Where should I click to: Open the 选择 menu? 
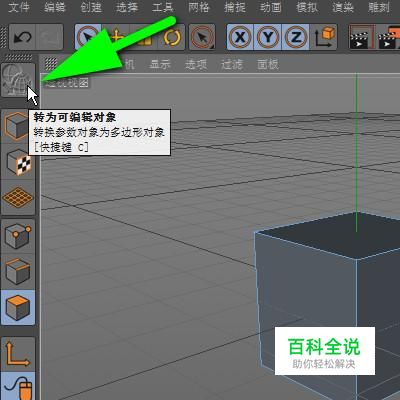tap(127, 7)
